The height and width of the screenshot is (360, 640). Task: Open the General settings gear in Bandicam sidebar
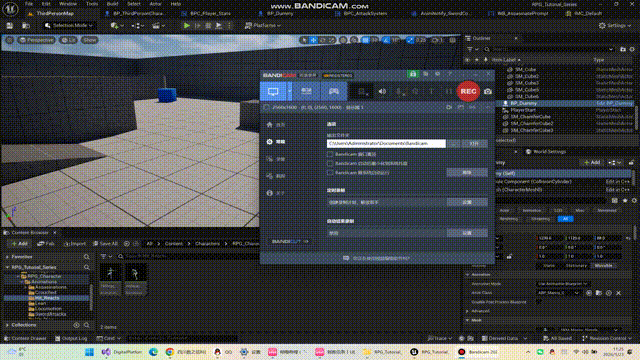pyautogui.click(x=276, y=142)
